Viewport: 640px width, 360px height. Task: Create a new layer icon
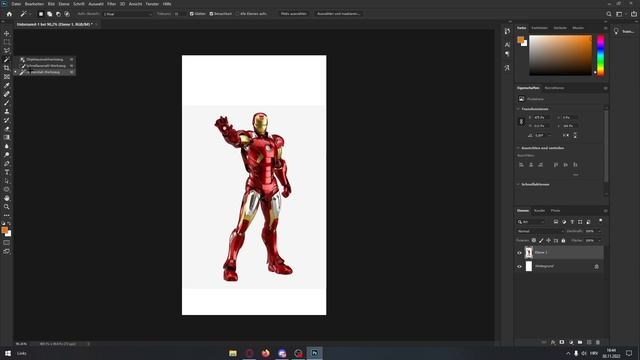[x=589, y=342]
